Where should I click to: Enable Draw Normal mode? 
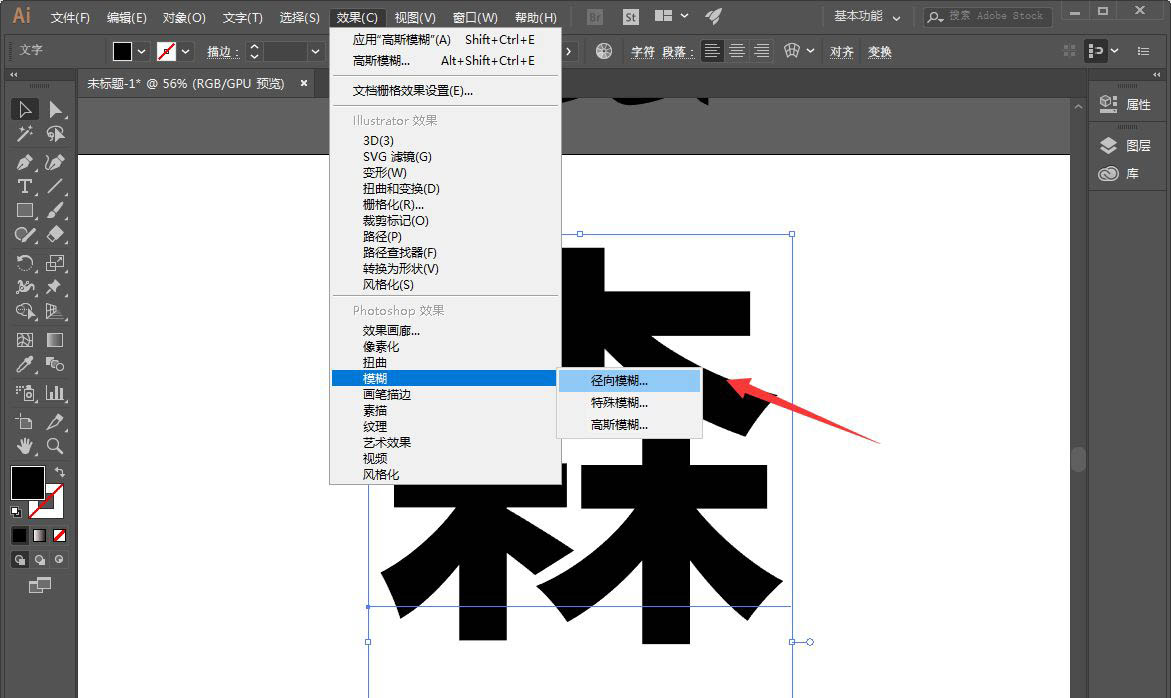point(20,559)
